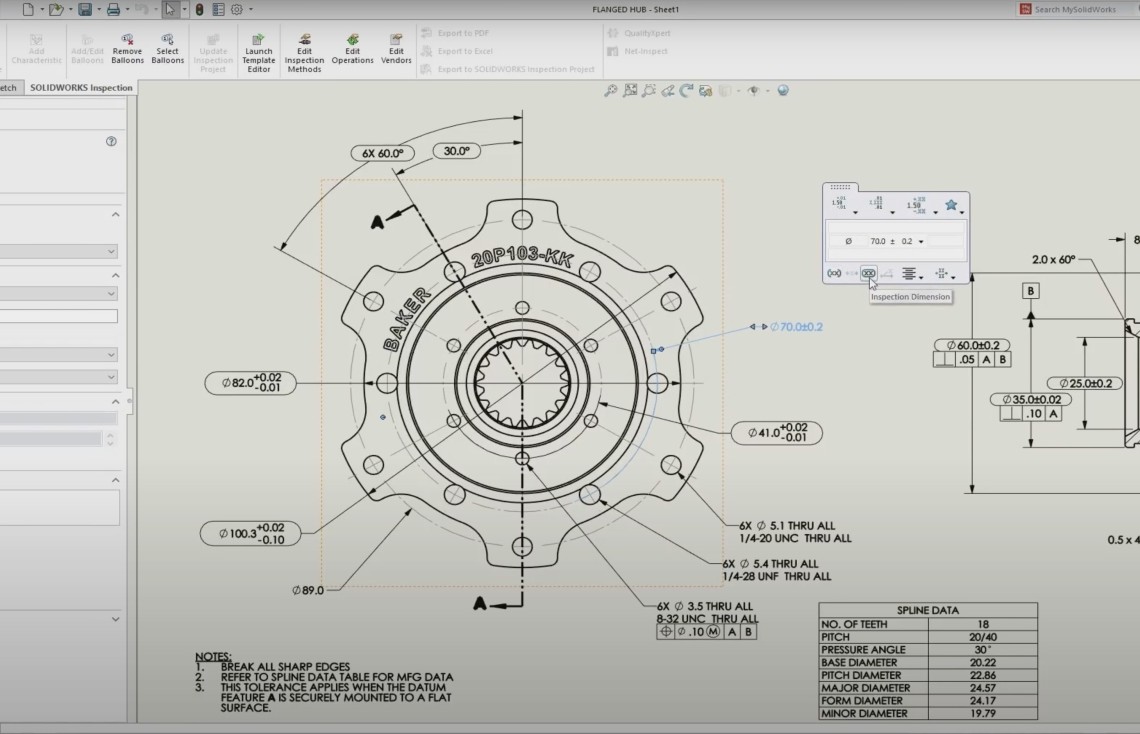Open the Print dropdown arrow
Image resolution: width=1140 pixels, height=734 pixels.
(127, 9)
